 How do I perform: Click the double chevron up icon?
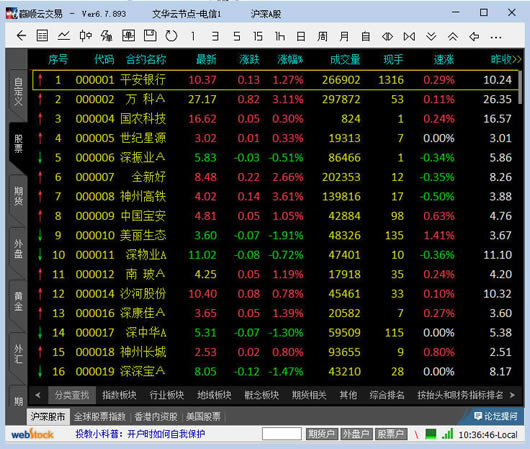click(453, 36)
